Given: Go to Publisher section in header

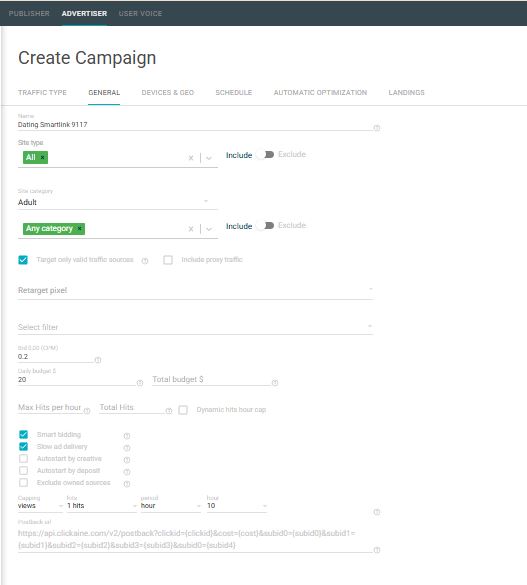Looking at the screenshot, I should point(29,13).
